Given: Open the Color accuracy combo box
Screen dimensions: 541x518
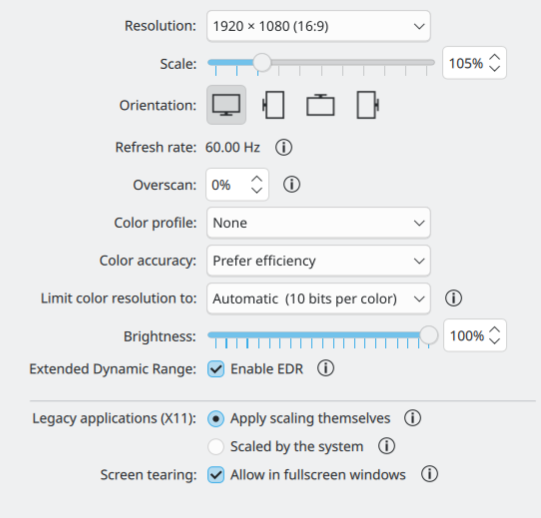Looking at the screenshot, I should tap(318, 261).
